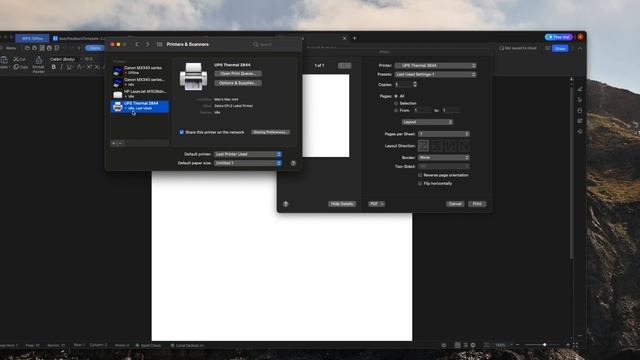Open Pages per Sheet dropdown
This screenshot has width=640, height=360.
tap(444, 134)
